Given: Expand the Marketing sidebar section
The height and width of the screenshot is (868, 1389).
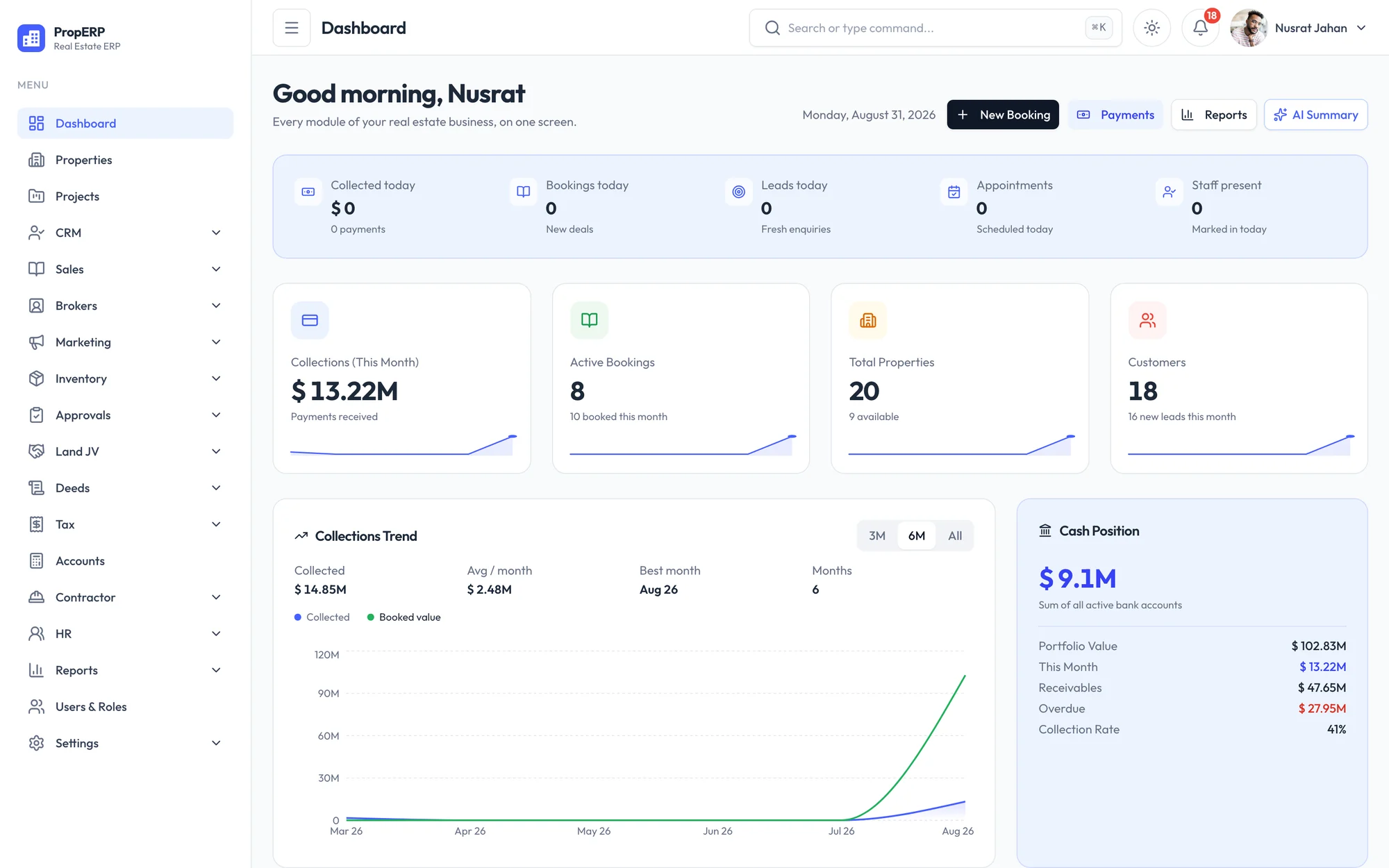Looking at the screenshot, I should (126, 342).
